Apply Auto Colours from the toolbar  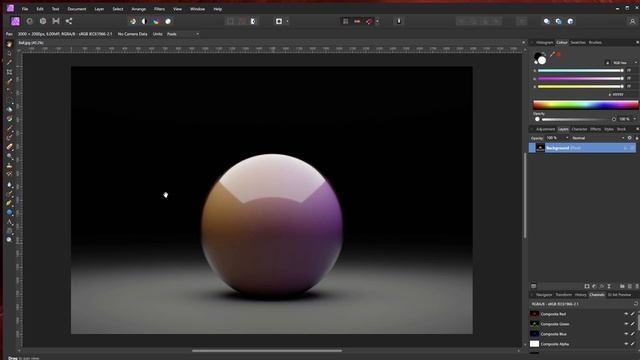(x=156, y=21)
